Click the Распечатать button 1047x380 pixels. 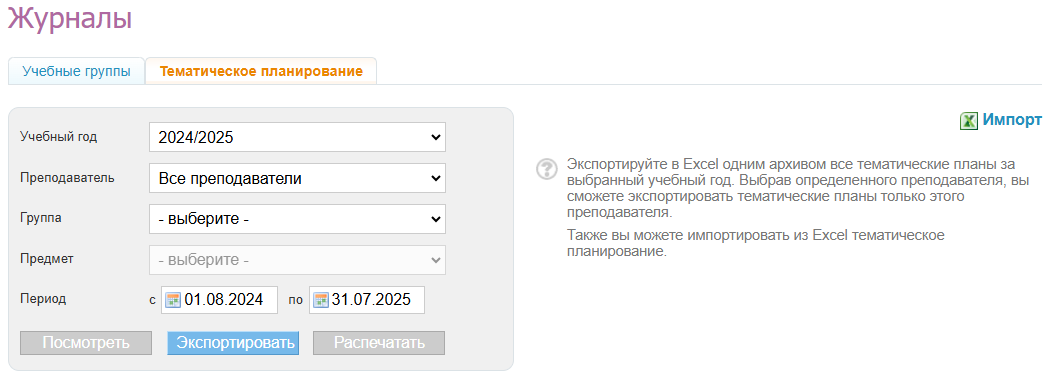click(379, 343)
